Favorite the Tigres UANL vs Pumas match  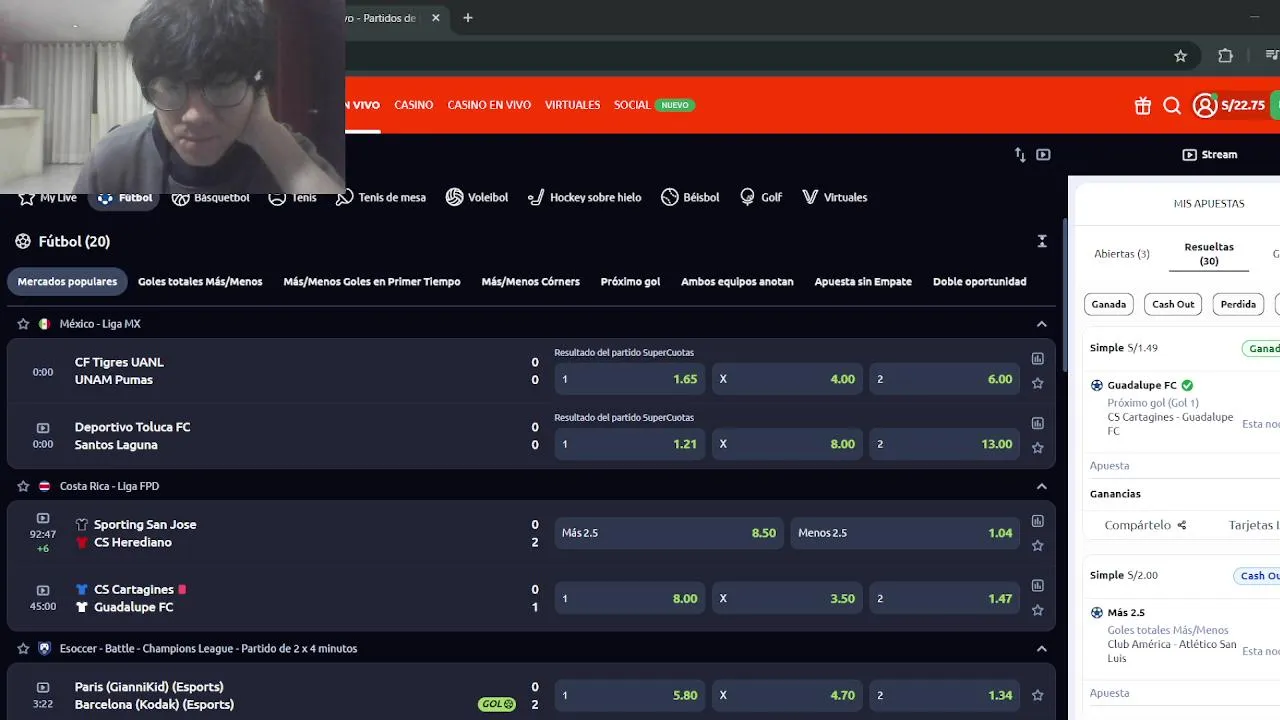1038,383
